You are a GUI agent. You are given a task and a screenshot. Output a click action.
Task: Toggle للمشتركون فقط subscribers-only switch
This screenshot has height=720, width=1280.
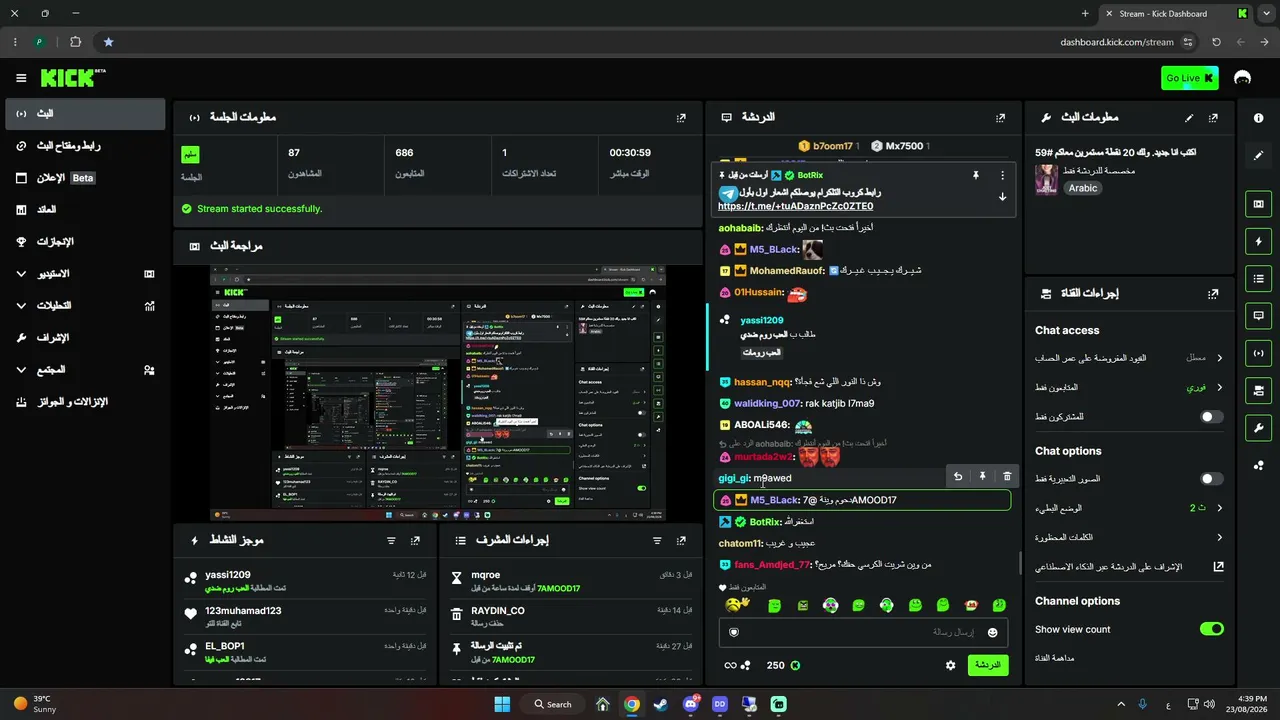point(1211,416)
